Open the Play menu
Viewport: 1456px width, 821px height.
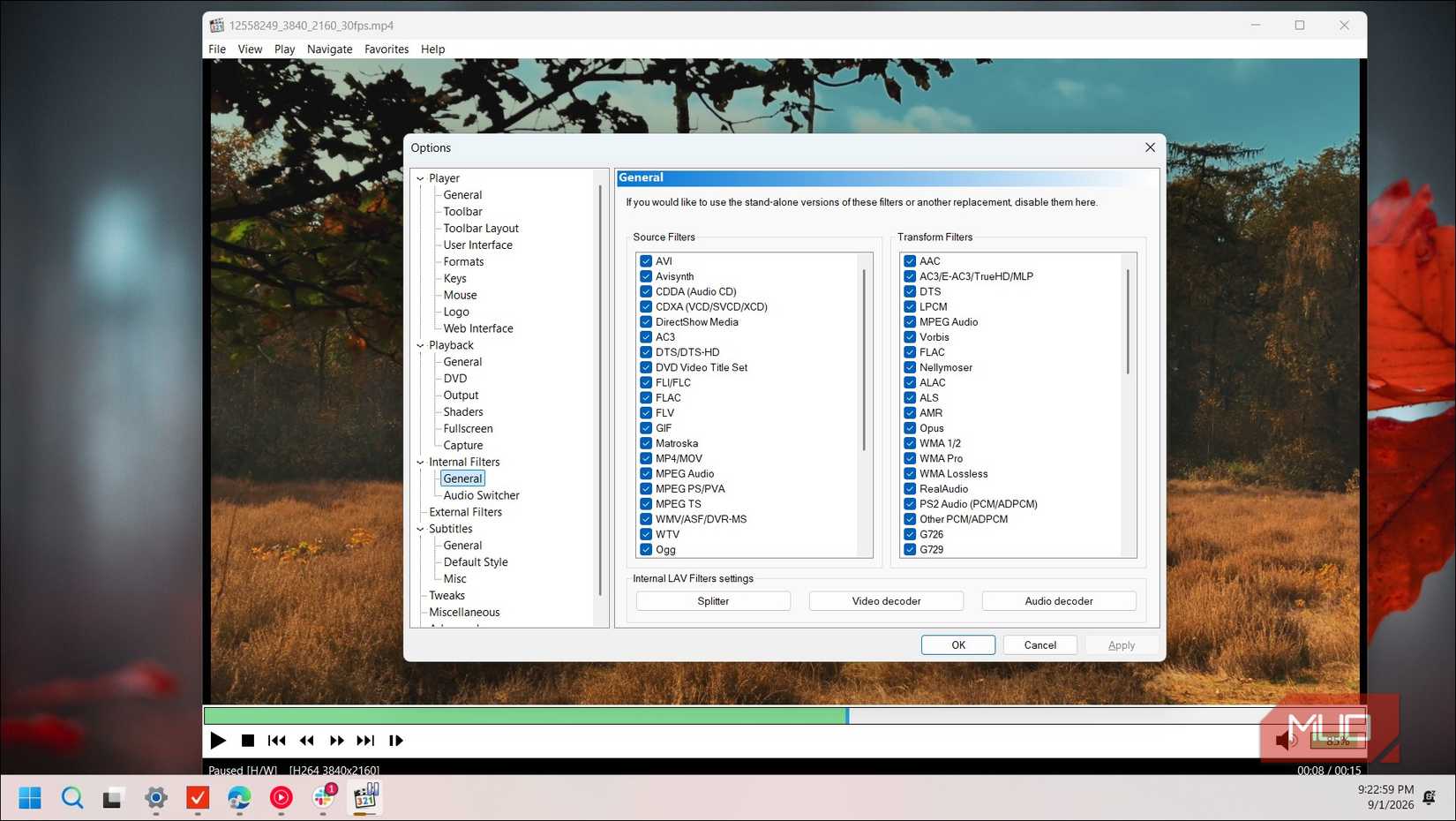tap(284, 49)
